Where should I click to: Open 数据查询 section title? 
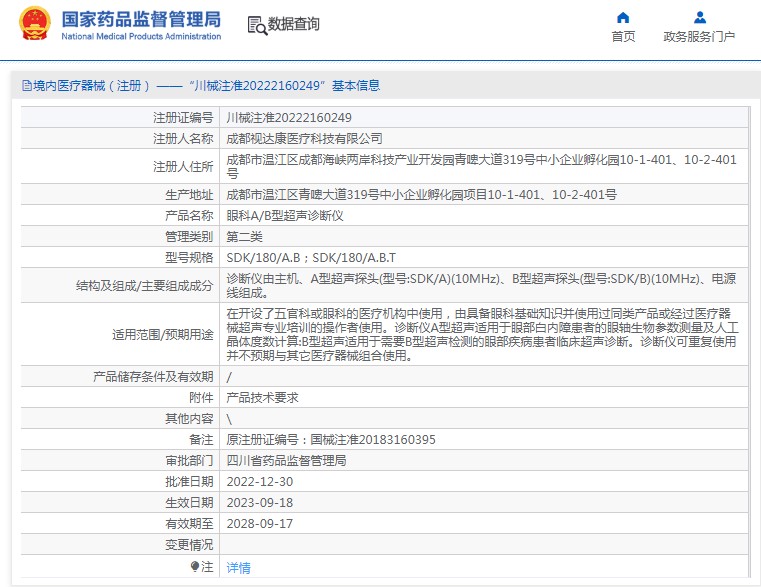coord(294,24)
